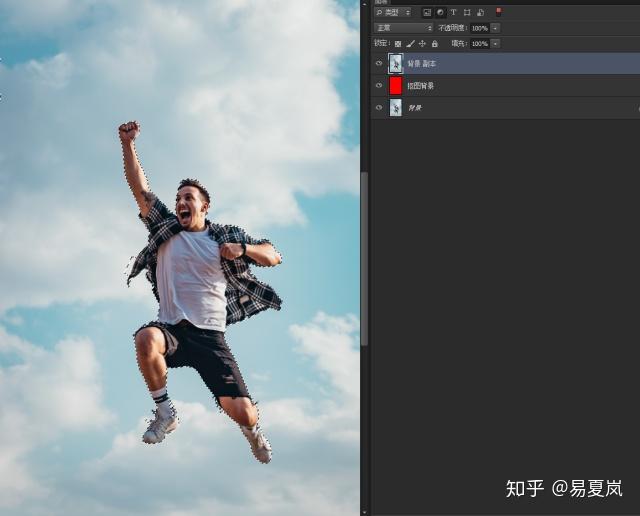This screenshot has height=516, width=640.
Task: Hide the 背景 副本 layer
Action: 379,63
